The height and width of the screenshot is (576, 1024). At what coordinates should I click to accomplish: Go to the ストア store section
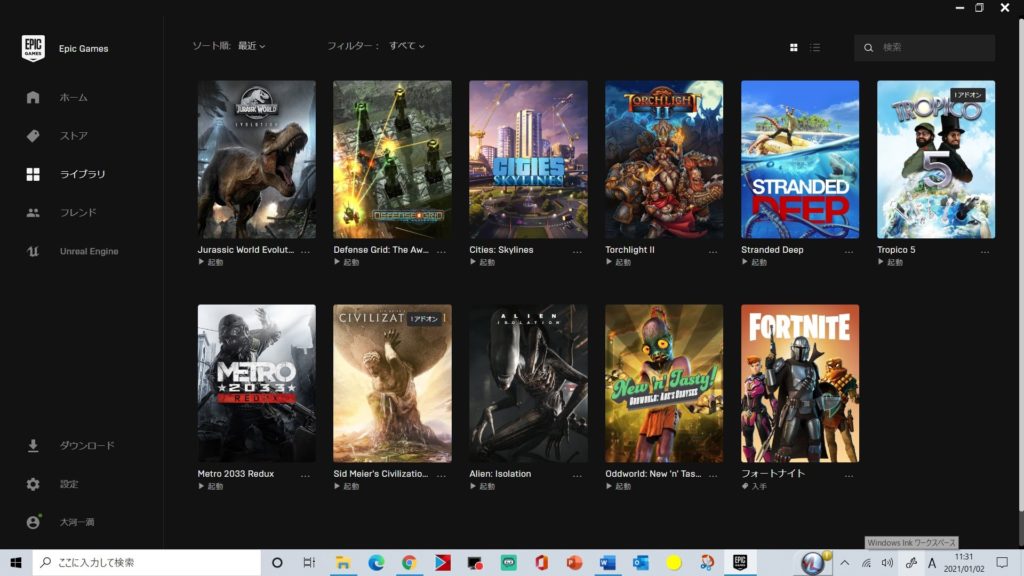[x=73, y=136]
